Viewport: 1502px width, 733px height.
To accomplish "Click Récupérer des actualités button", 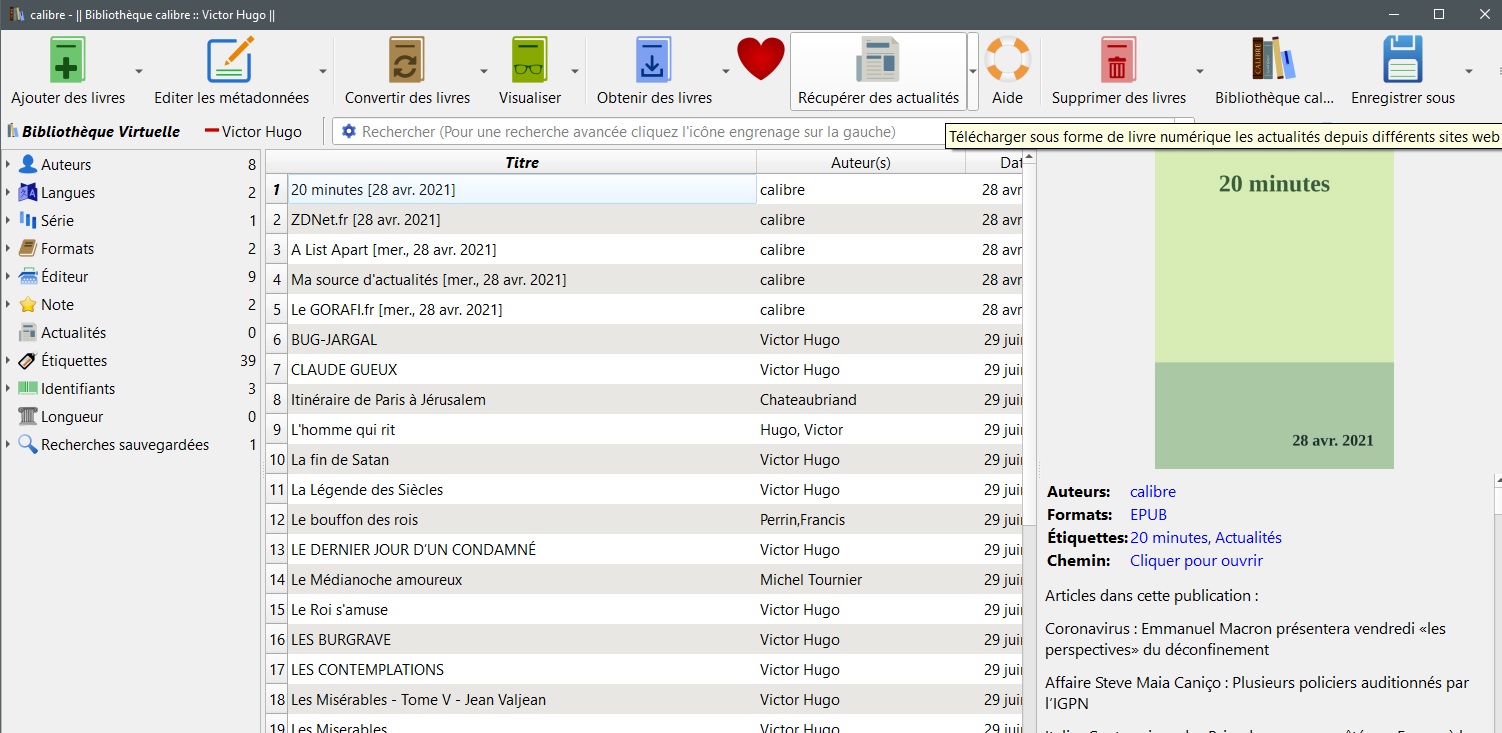I will 878,71.
